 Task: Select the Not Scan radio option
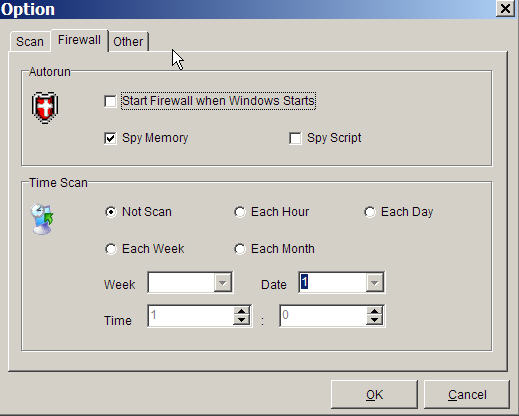point(111,212)
